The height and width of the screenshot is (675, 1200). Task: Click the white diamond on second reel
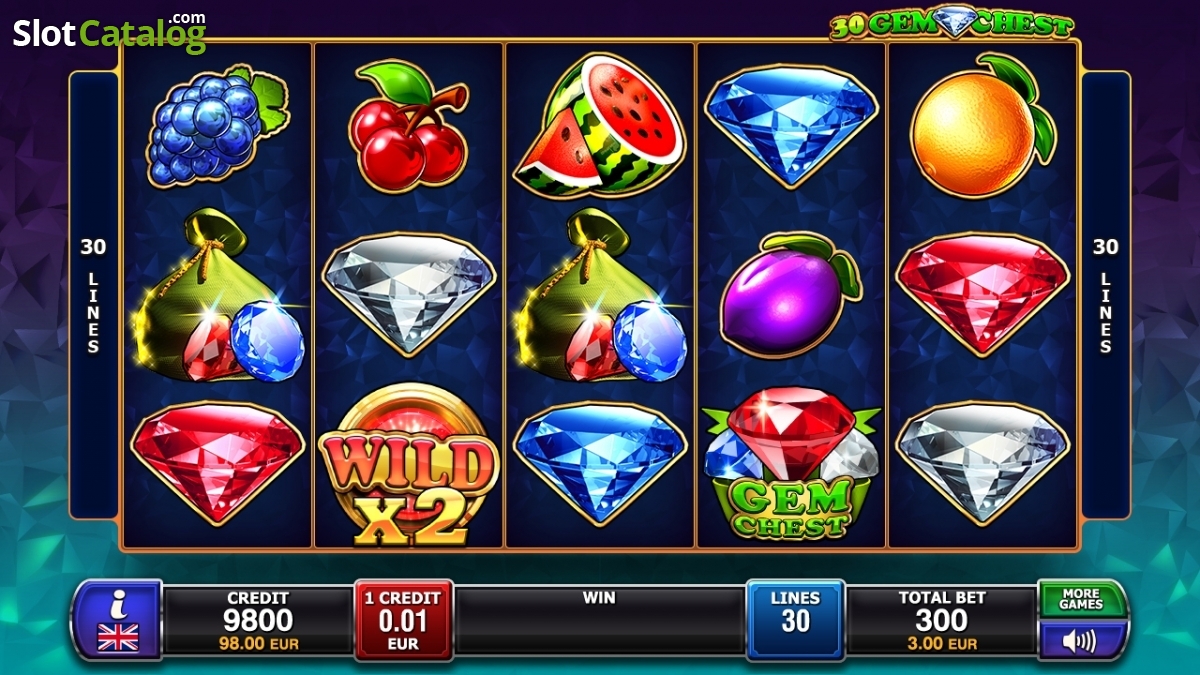tap(408, 293)
